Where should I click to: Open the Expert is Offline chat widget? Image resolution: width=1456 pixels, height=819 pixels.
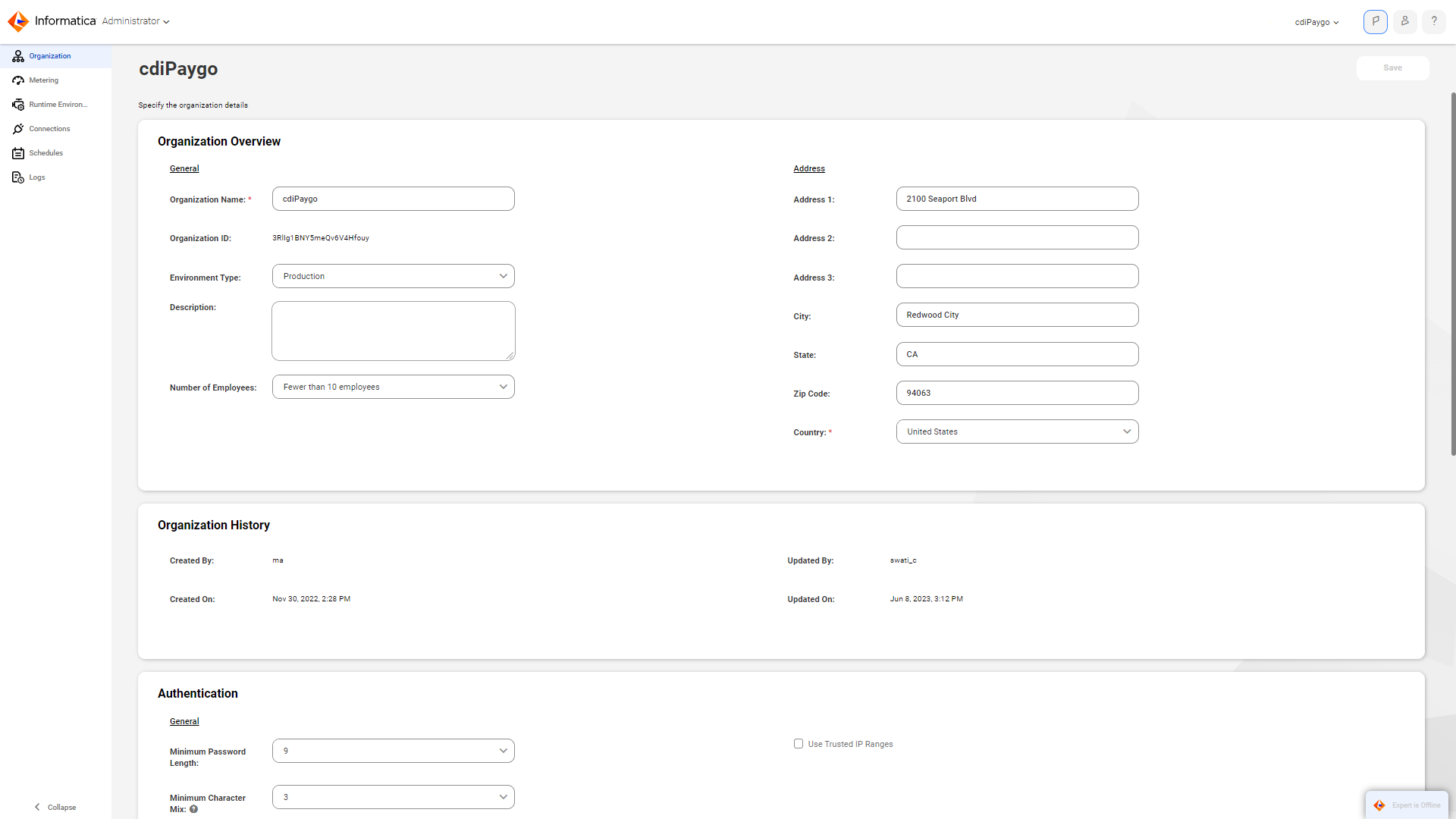[1407, 805]
